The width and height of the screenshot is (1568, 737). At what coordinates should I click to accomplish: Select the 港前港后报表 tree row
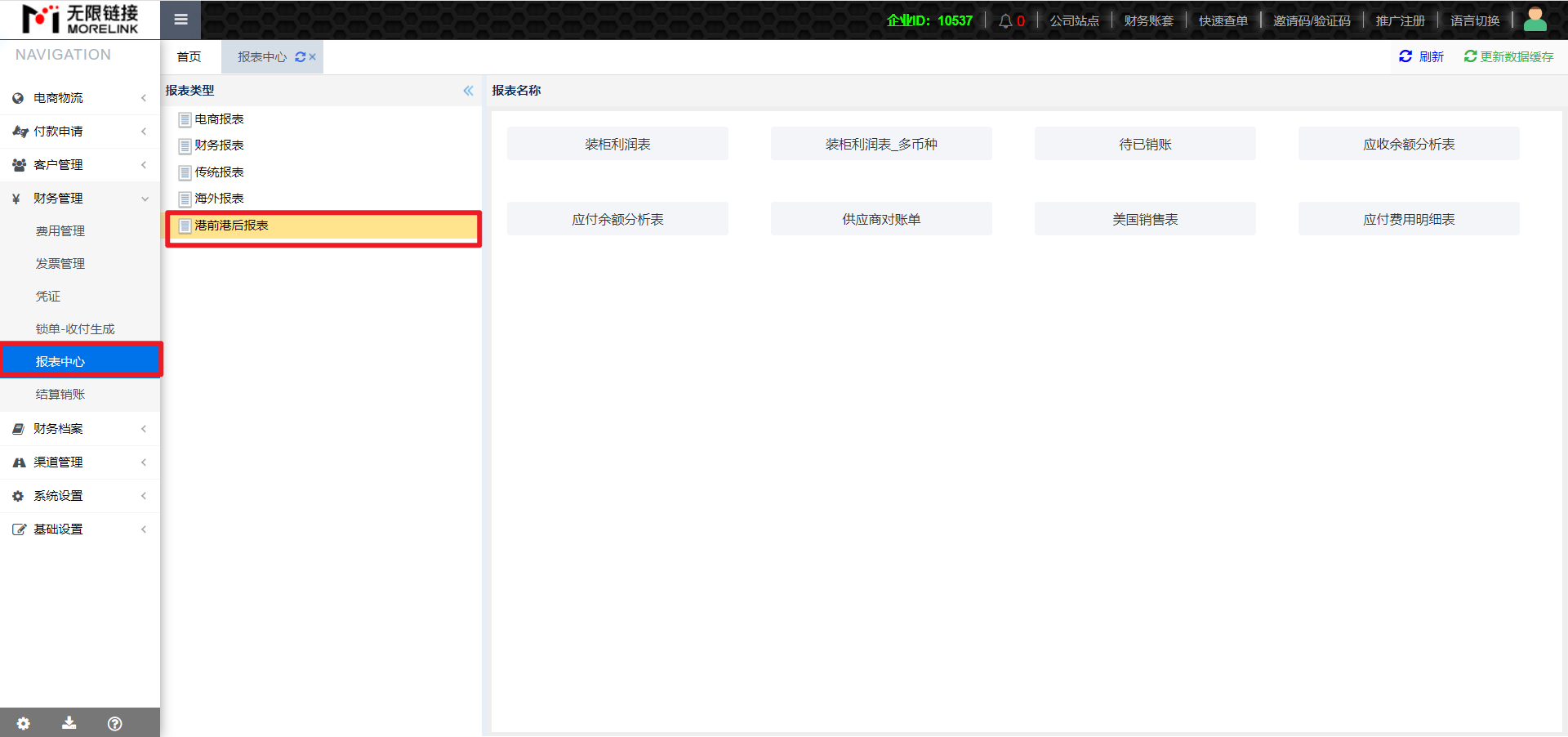click(x=323, y=226)
